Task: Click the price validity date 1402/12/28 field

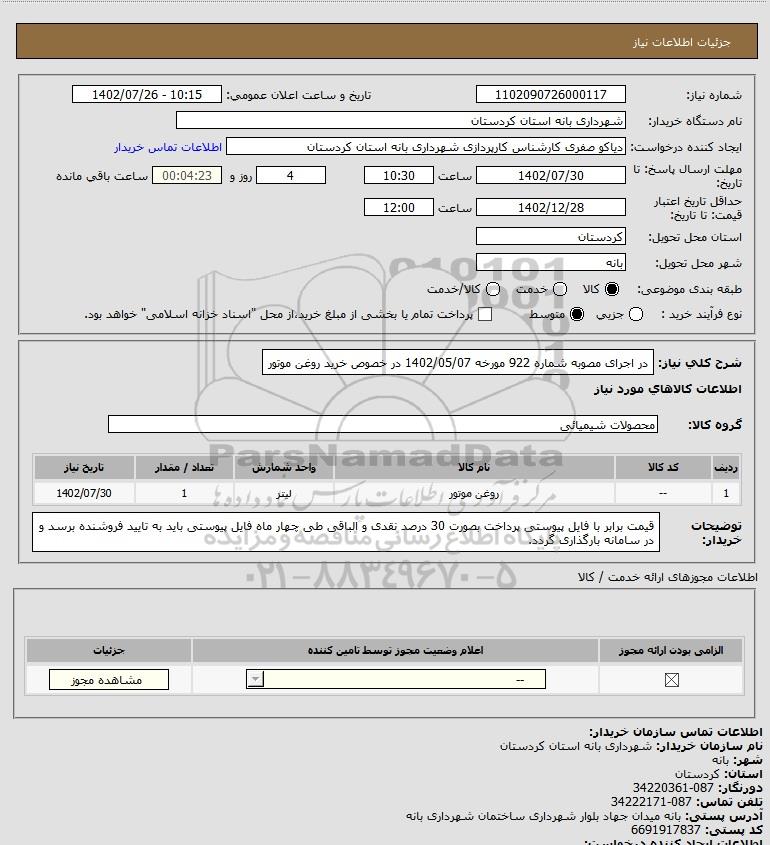Action: coord(551,207)
